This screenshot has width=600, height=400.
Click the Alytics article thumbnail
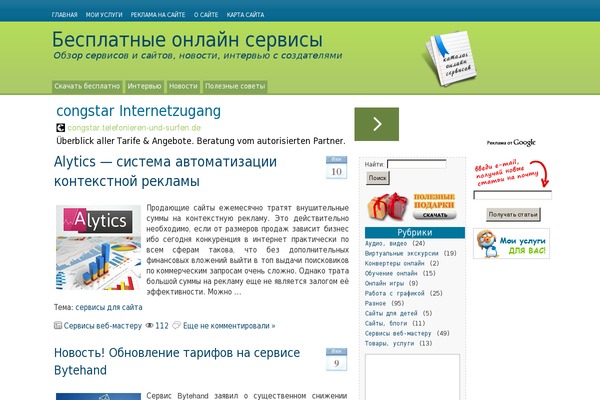coord(98,247)
